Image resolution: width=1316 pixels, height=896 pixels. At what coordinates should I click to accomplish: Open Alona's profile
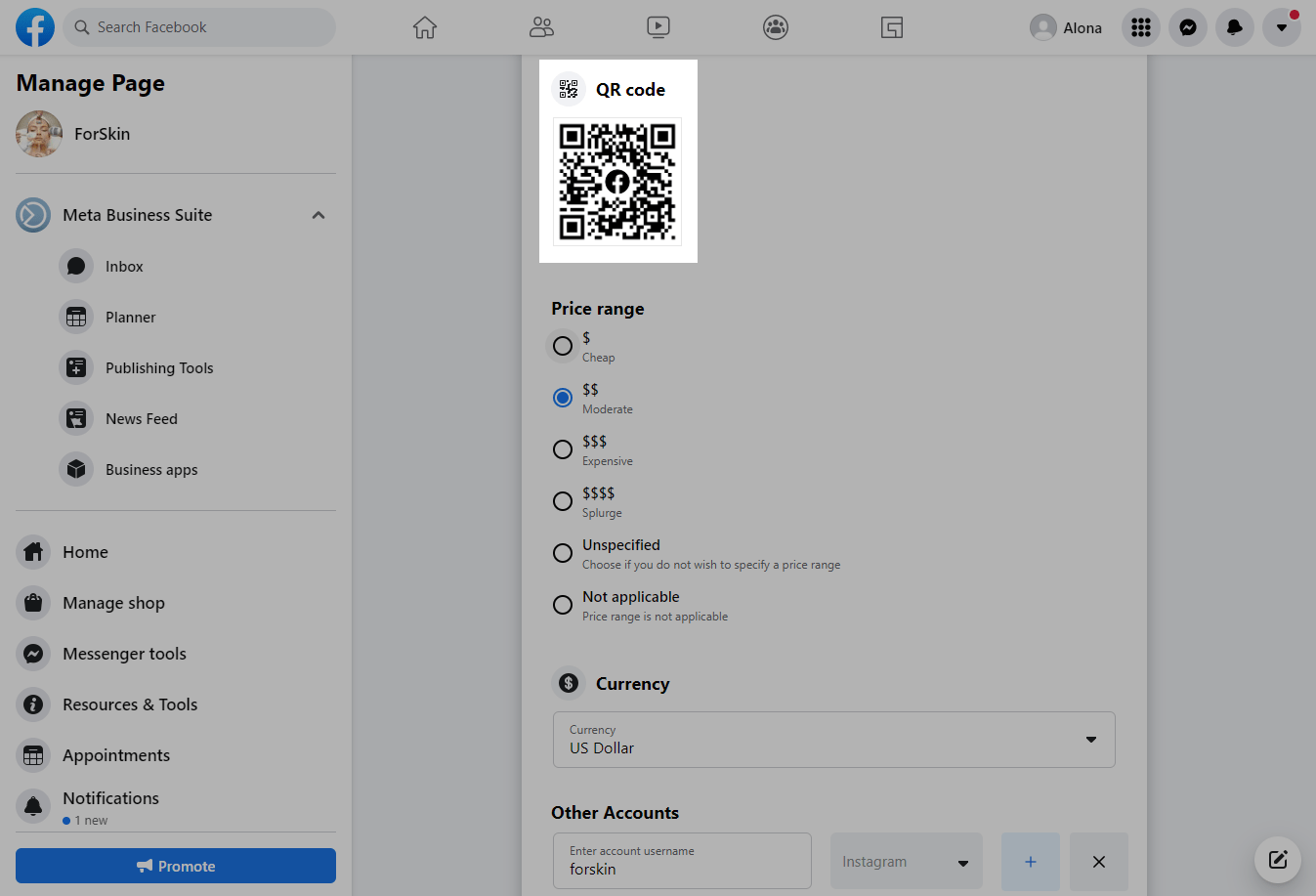click(x=1066, y=27)
